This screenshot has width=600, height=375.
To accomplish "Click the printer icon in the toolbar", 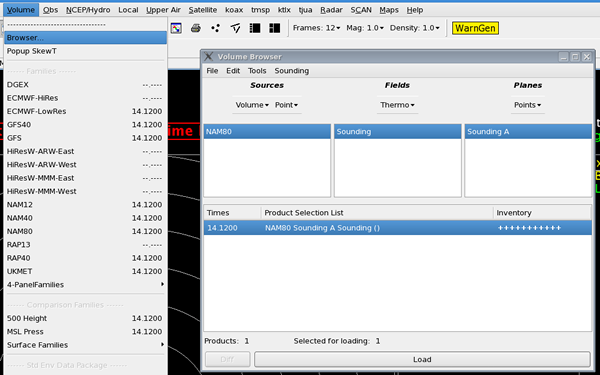I will point(196,28).
